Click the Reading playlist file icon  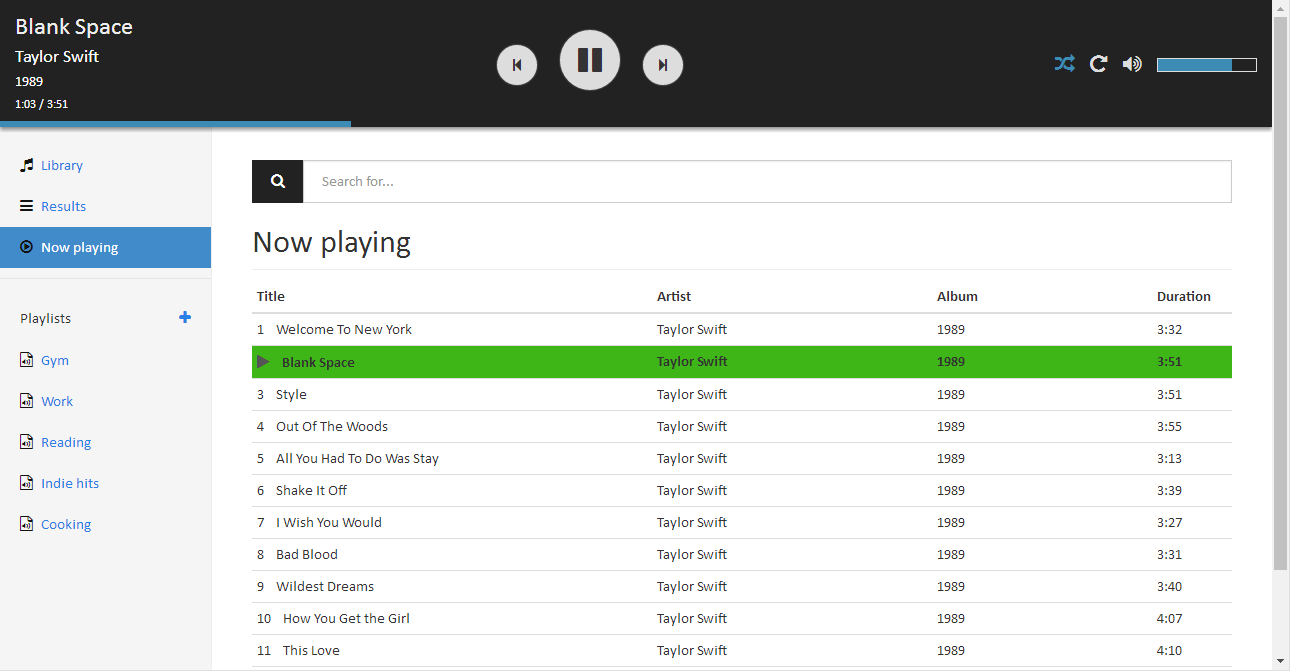click(27, 442)
